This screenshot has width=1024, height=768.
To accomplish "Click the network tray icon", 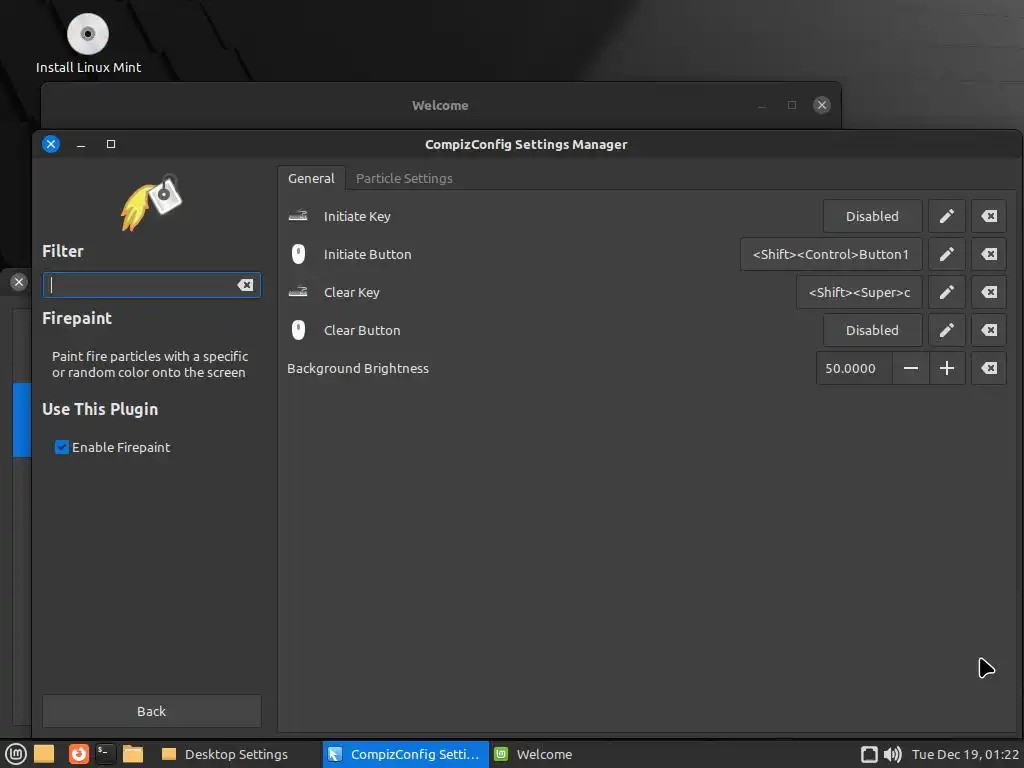I will coord(869,754).
